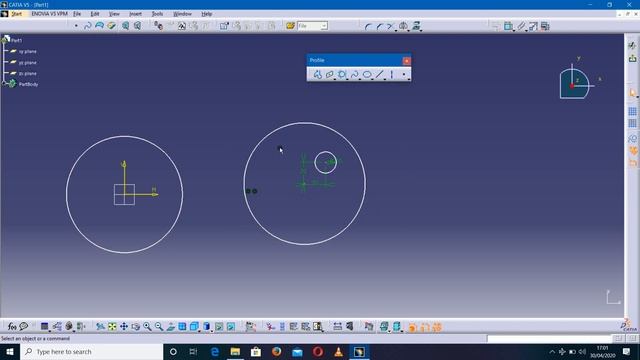Click the Windows search box
Viewport: 640px width, 360px height.
pyautogui.click(x=92, y=351)
